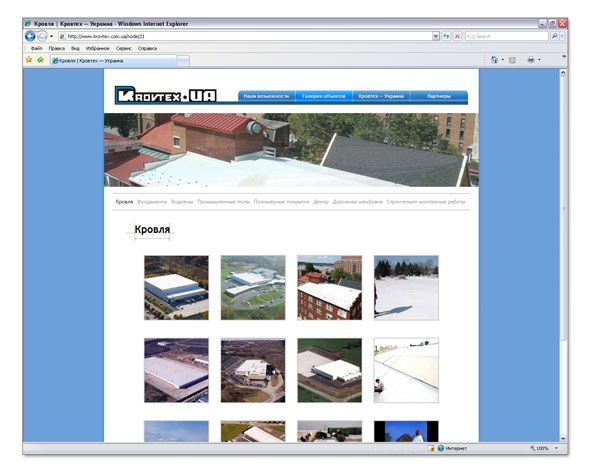Follow the Фундаменты category link
Screen dimensions: 590x472
click(152, 202)
